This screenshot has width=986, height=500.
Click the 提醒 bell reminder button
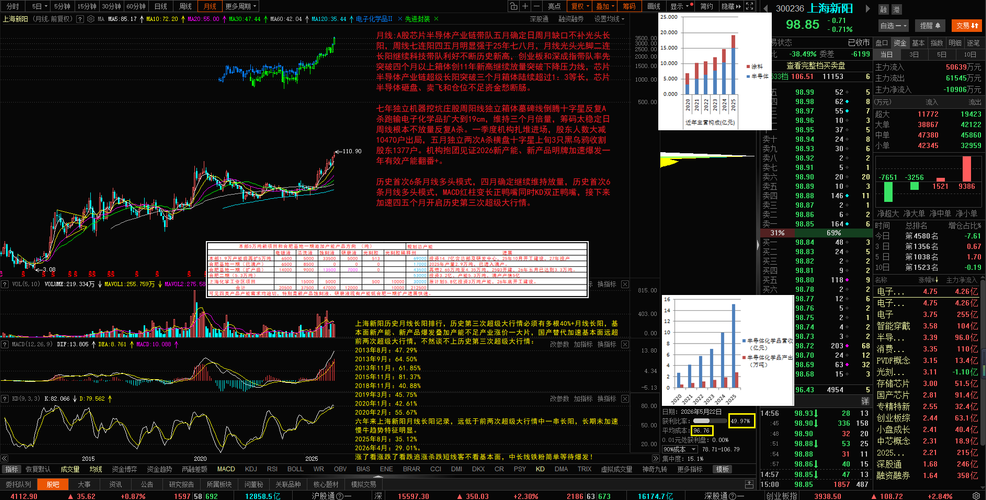click(930, 26)
